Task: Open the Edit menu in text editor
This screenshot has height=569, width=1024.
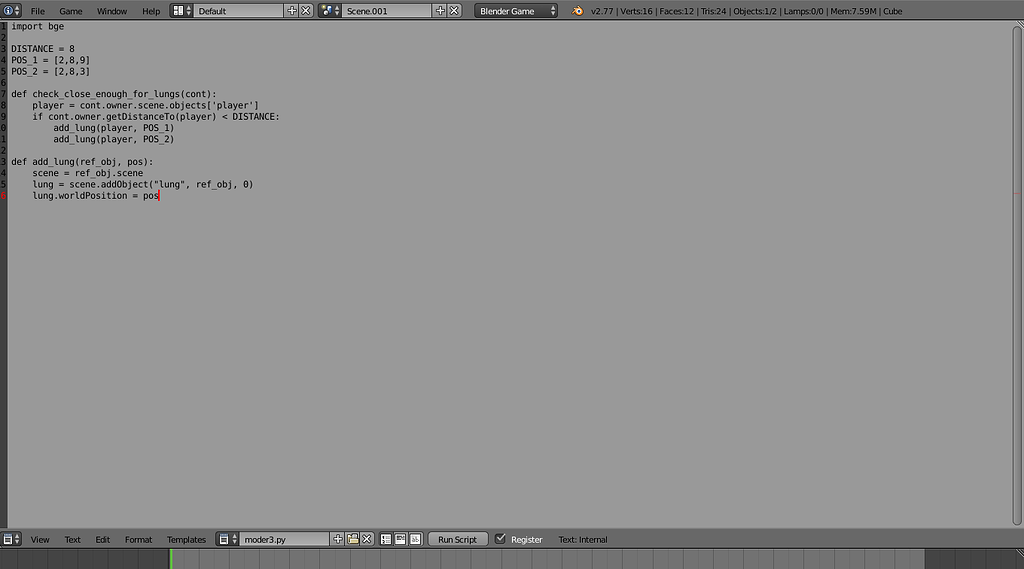Action: (x=103, y=540)
